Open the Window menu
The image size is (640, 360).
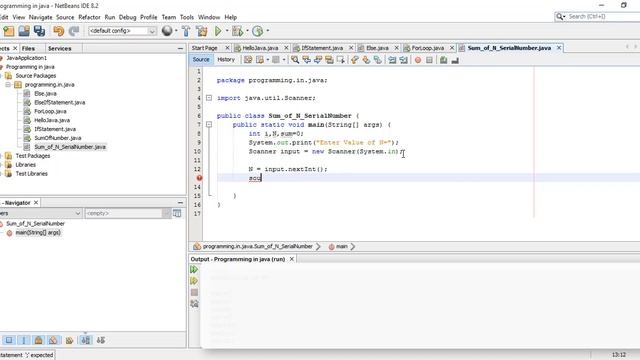[209, 17]
